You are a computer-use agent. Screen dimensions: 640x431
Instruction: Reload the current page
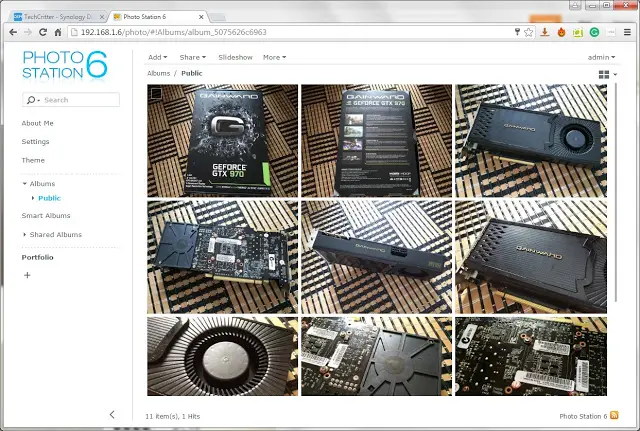[x=43, y=32]
